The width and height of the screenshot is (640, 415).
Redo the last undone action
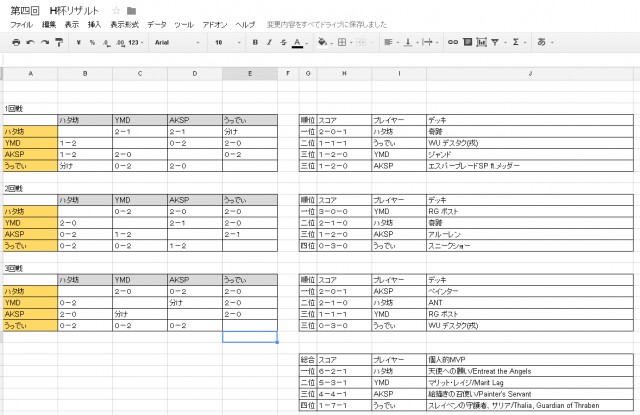click(44, 42)
